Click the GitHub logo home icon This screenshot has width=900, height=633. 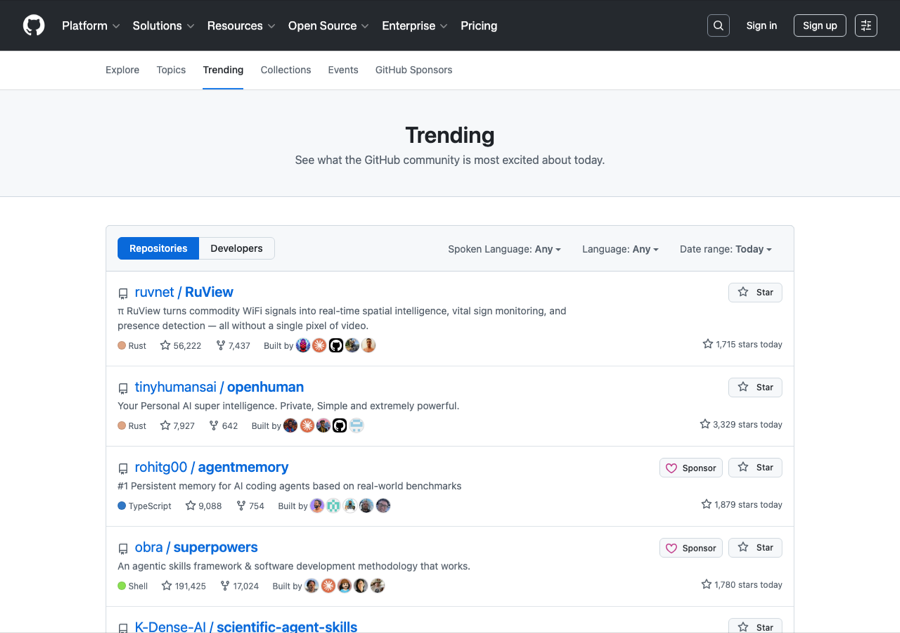click(34, 26)
